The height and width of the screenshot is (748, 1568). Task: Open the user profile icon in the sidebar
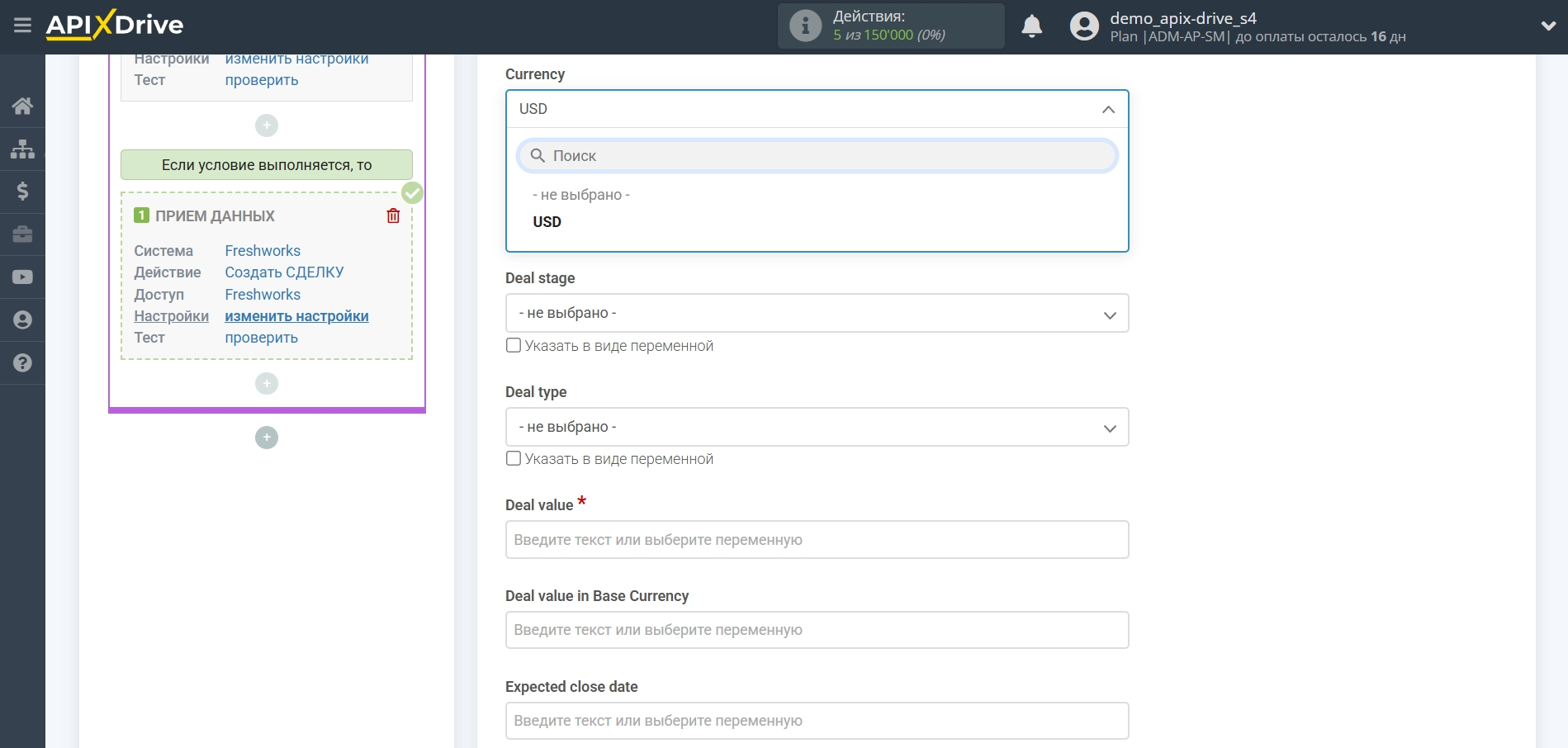[22, 320]
